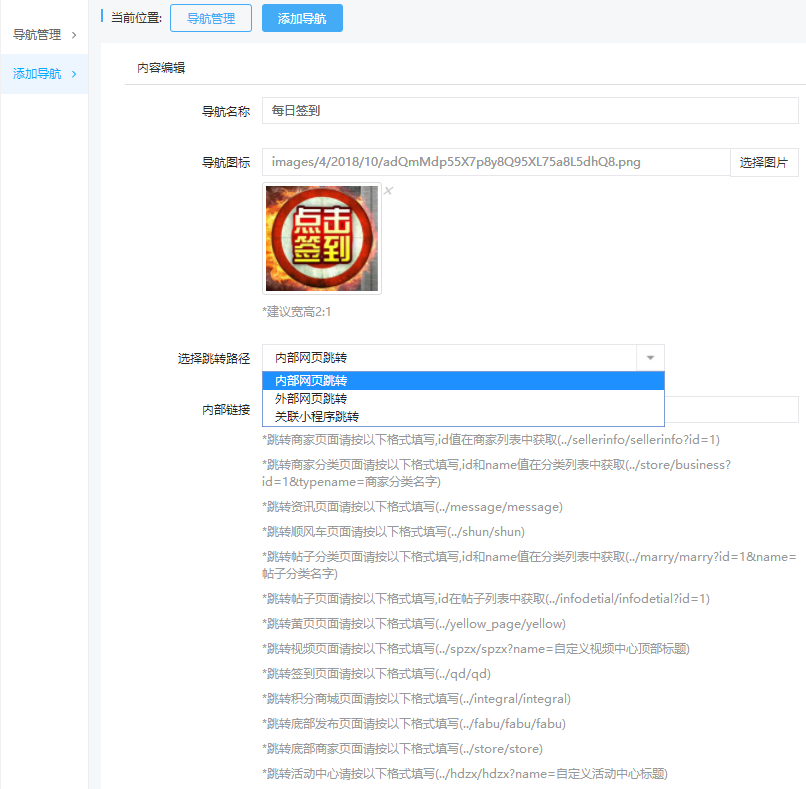The width and height of the screenshot is (806, 789).
Task: Click the spxz/spxz?name hint line
Action: coord(476,649)
